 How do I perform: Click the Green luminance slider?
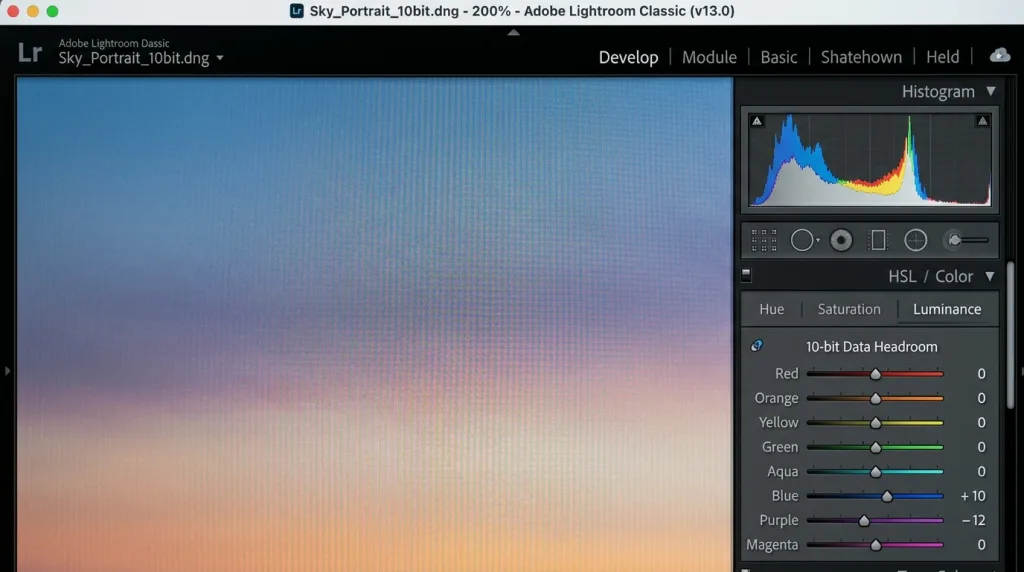875,447
